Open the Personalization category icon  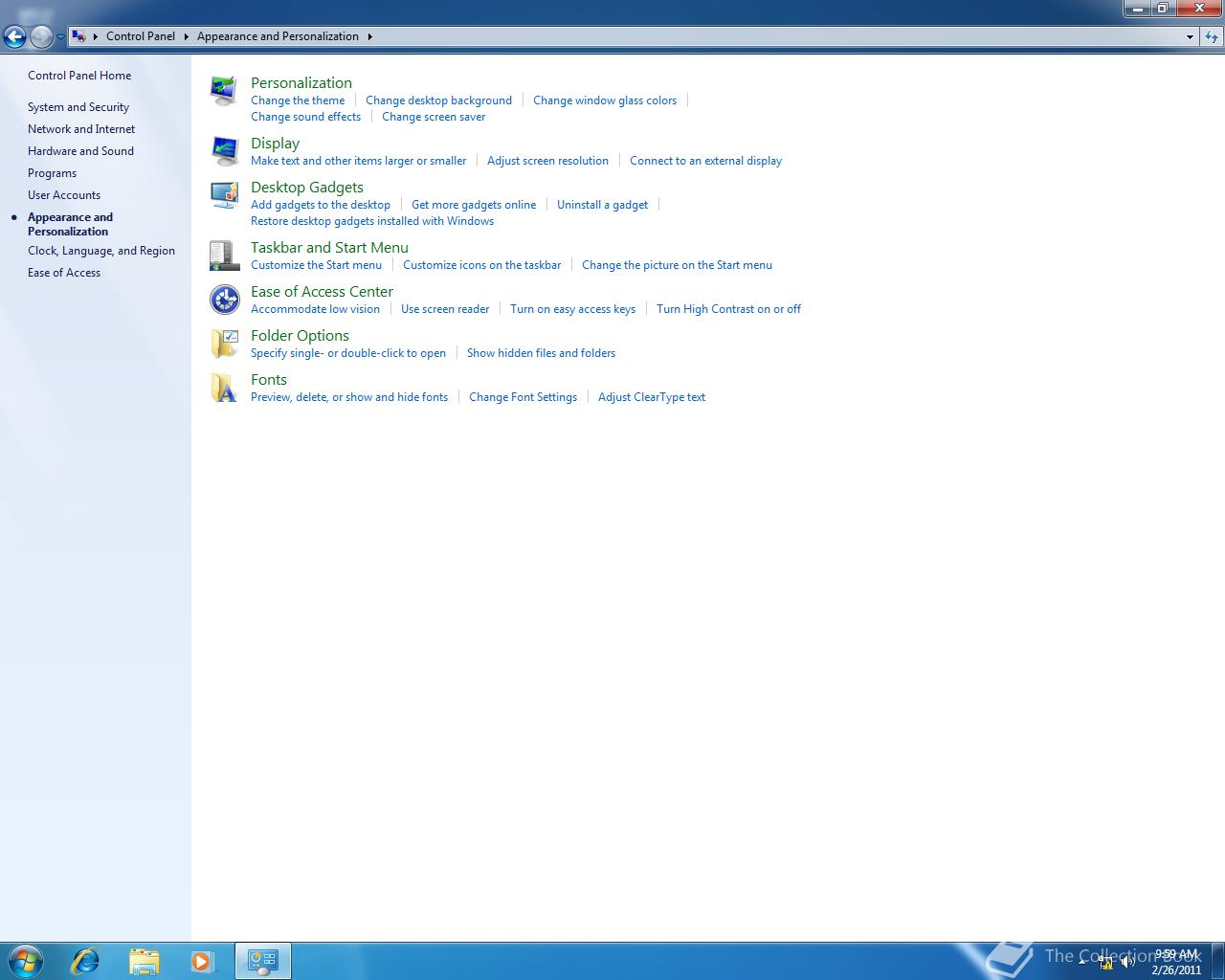(224, 91)
